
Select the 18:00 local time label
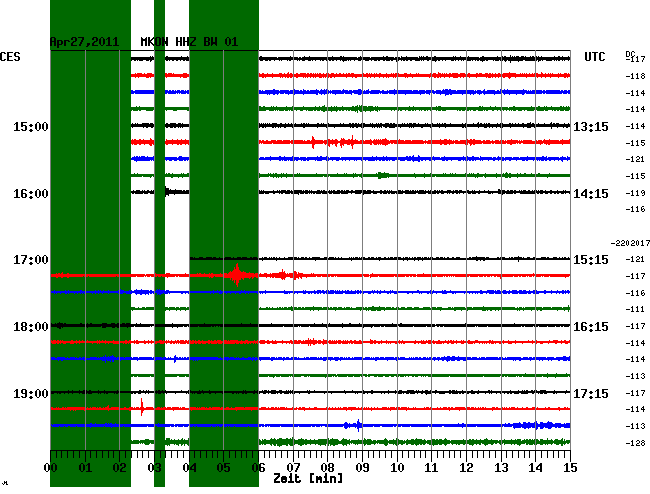pyautogui.click(x=31, y=327)
